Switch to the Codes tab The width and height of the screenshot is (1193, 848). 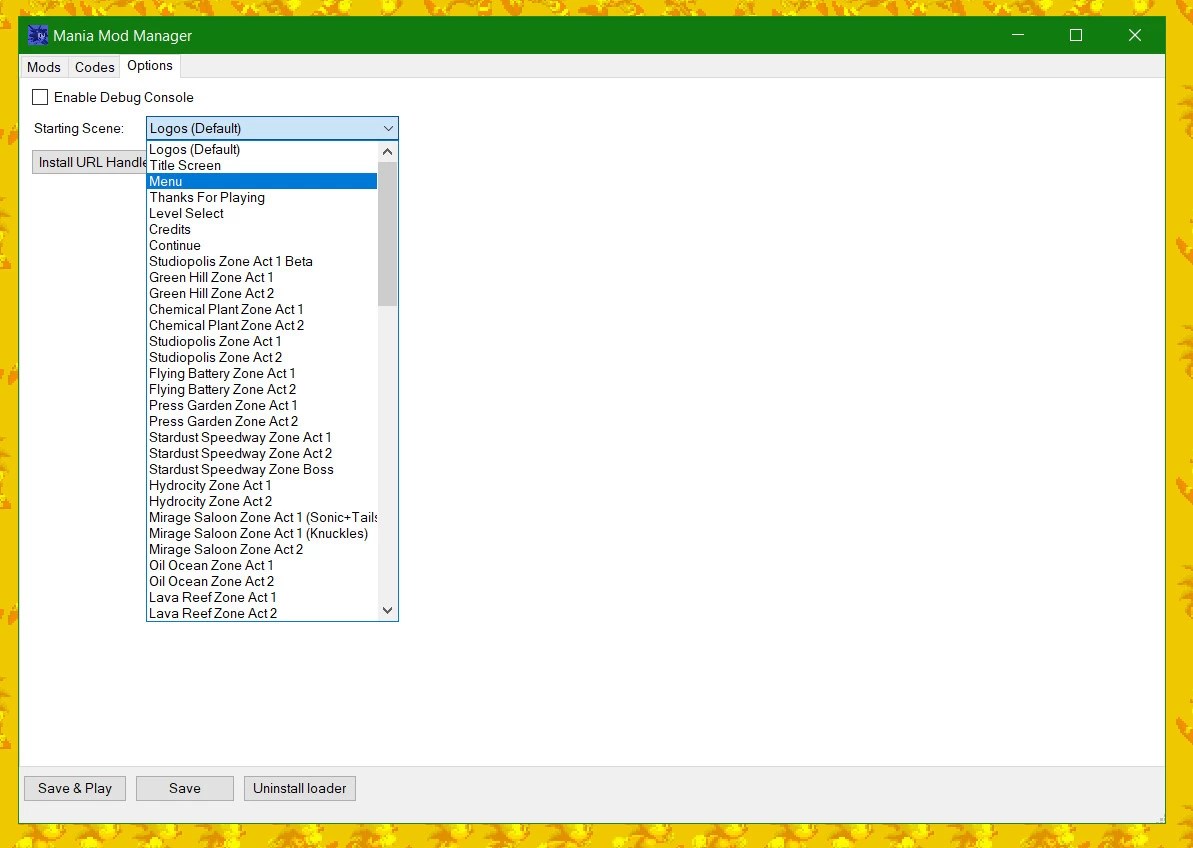coord(94,67)
